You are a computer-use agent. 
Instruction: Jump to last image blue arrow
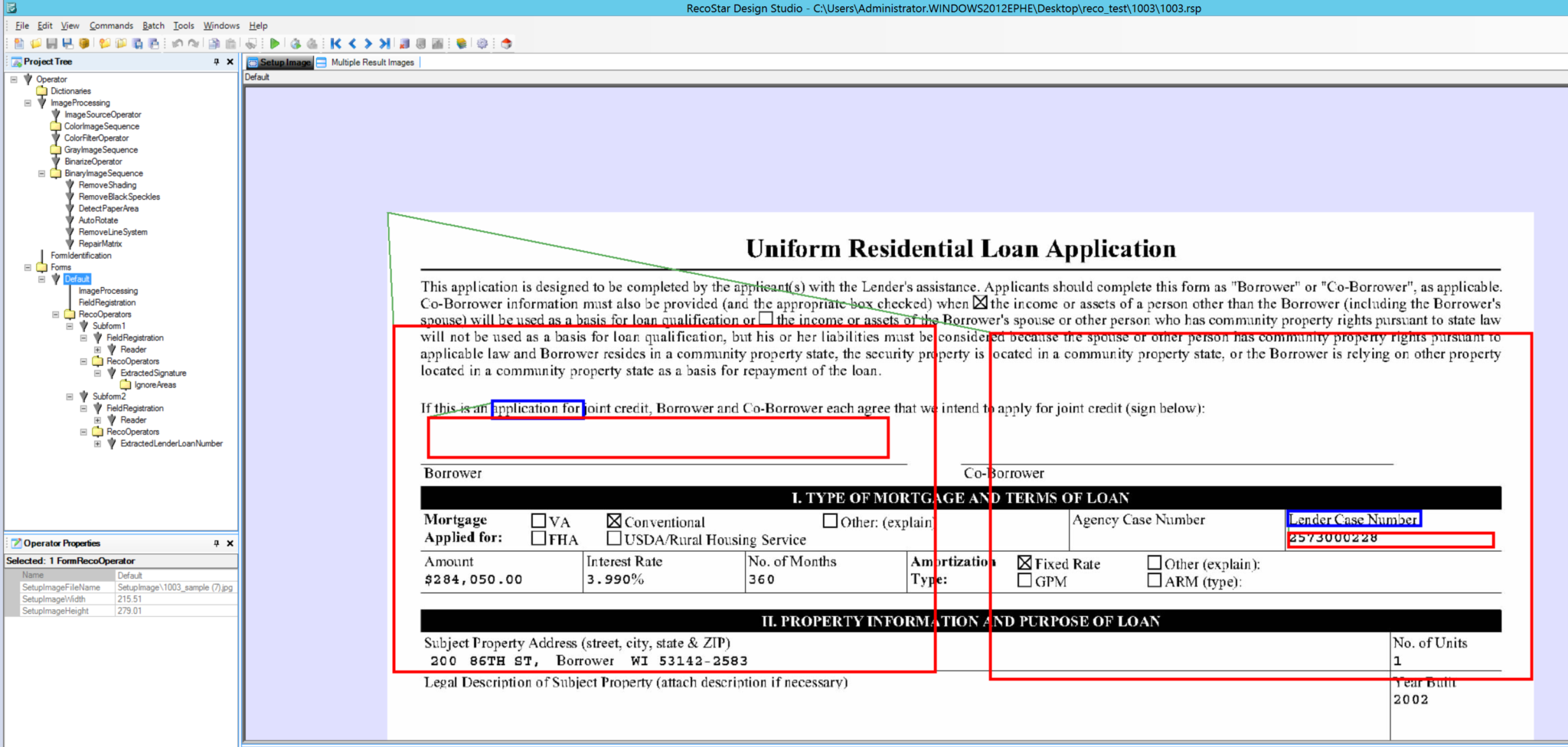(384, 44)
